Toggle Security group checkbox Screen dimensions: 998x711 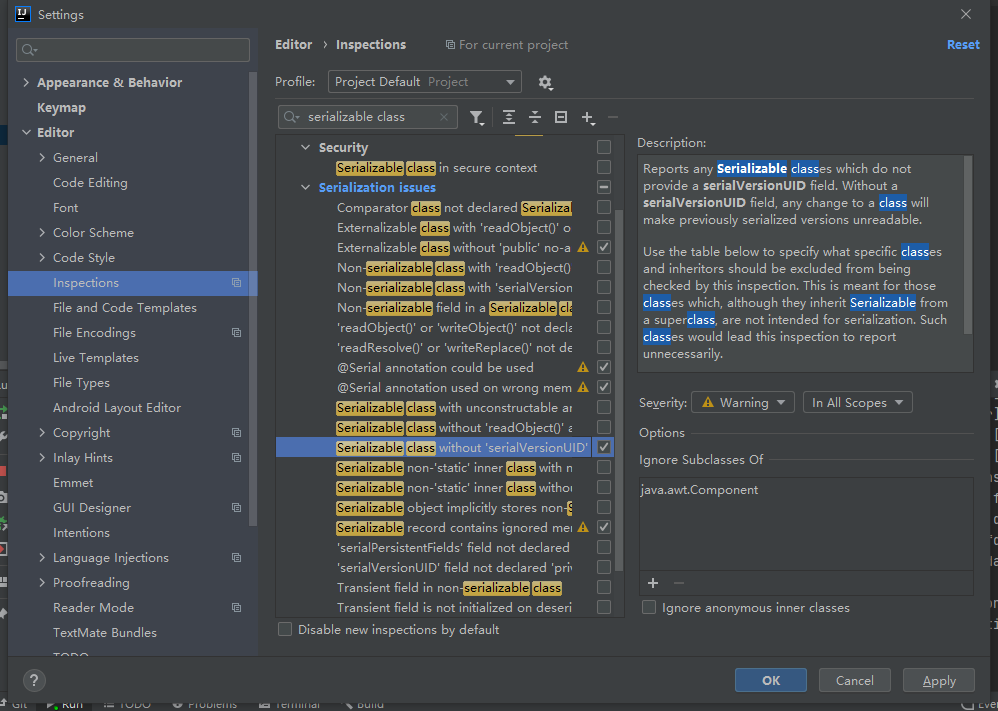(x=604, y=147)
